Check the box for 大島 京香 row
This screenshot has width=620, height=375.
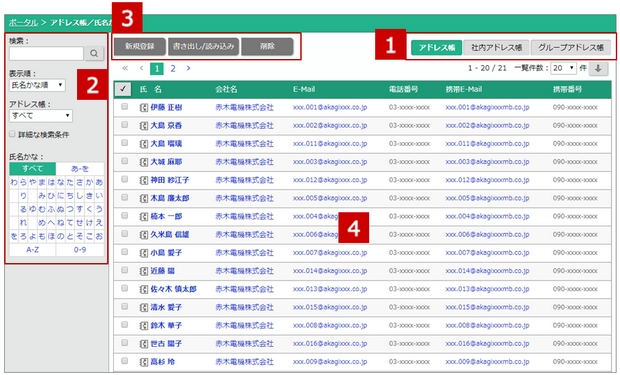[125, 125]
